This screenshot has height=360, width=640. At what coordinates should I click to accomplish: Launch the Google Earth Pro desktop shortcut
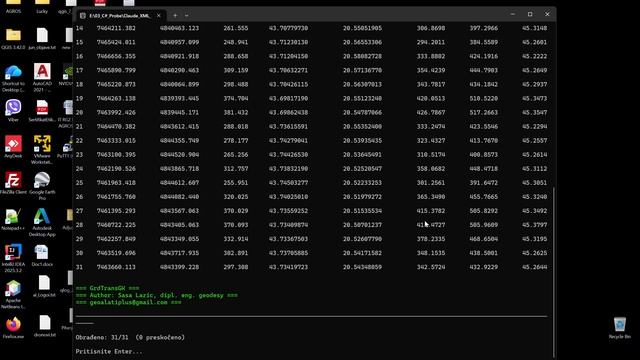42,186
